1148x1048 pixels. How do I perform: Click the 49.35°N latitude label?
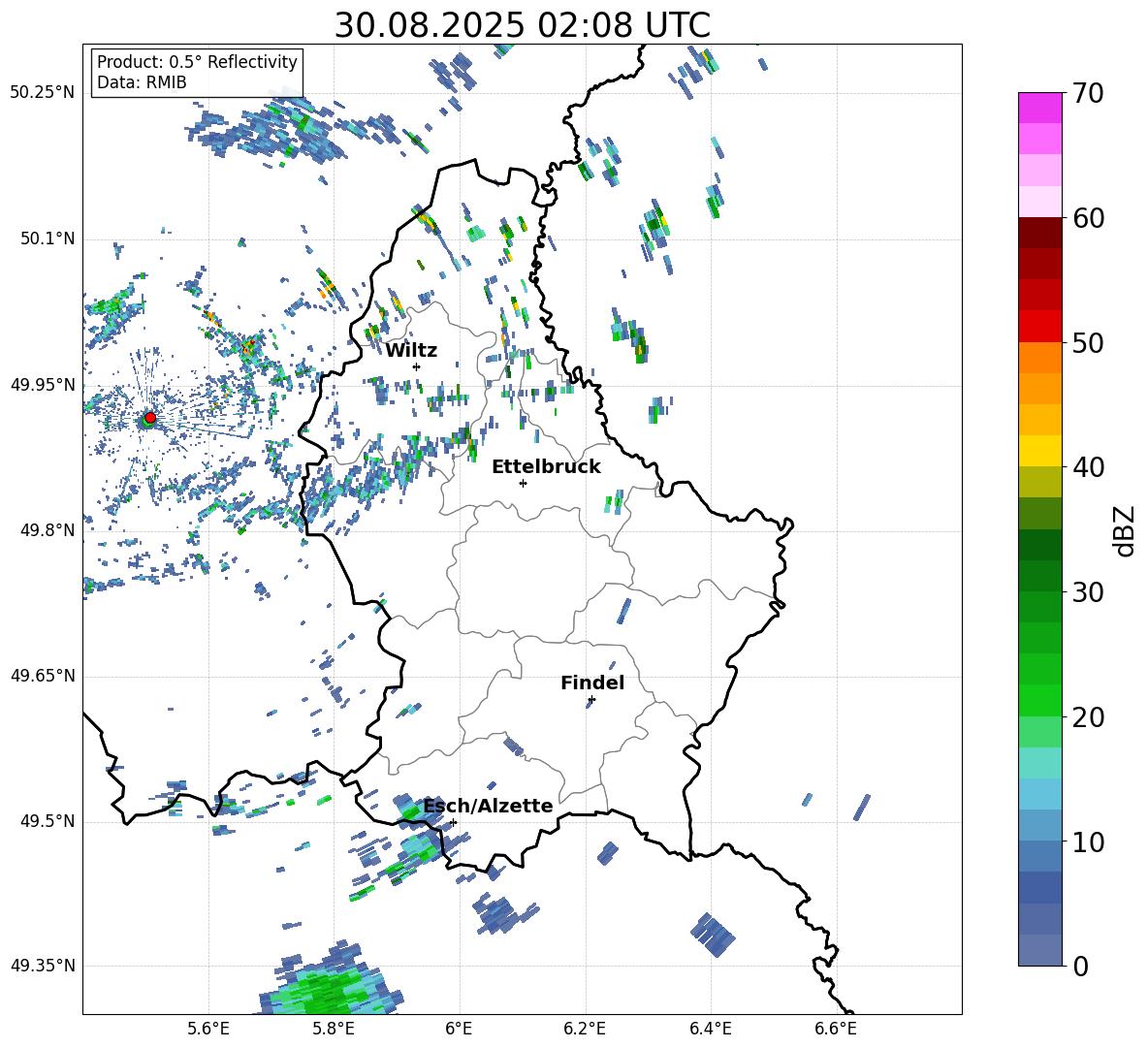tap(43, 966)
